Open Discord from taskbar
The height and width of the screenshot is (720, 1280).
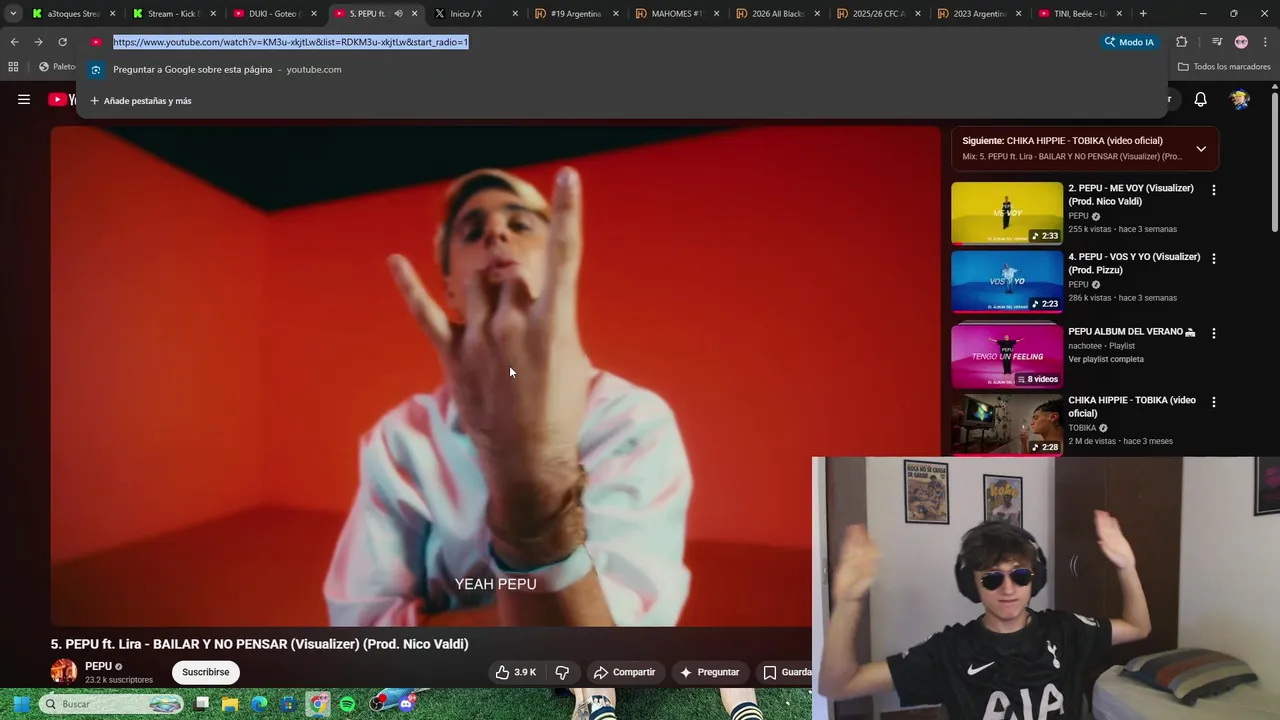point(406,704)
